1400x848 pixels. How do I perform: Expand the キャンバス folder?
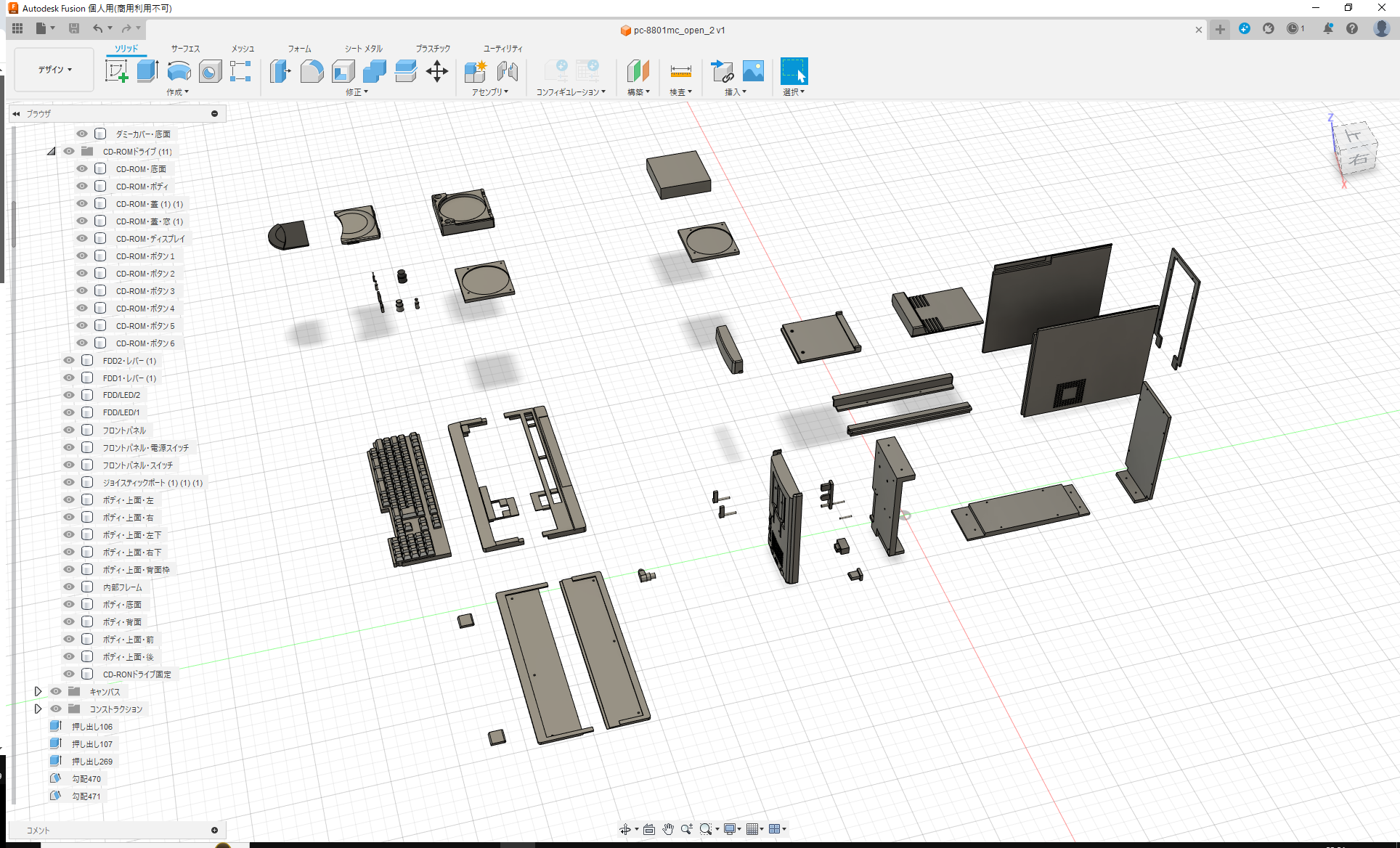(38, 690)
